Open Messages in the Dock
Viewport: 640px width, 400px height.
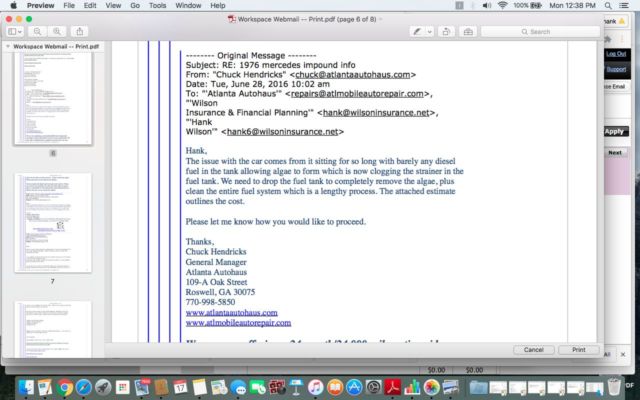tap(238, 387)
